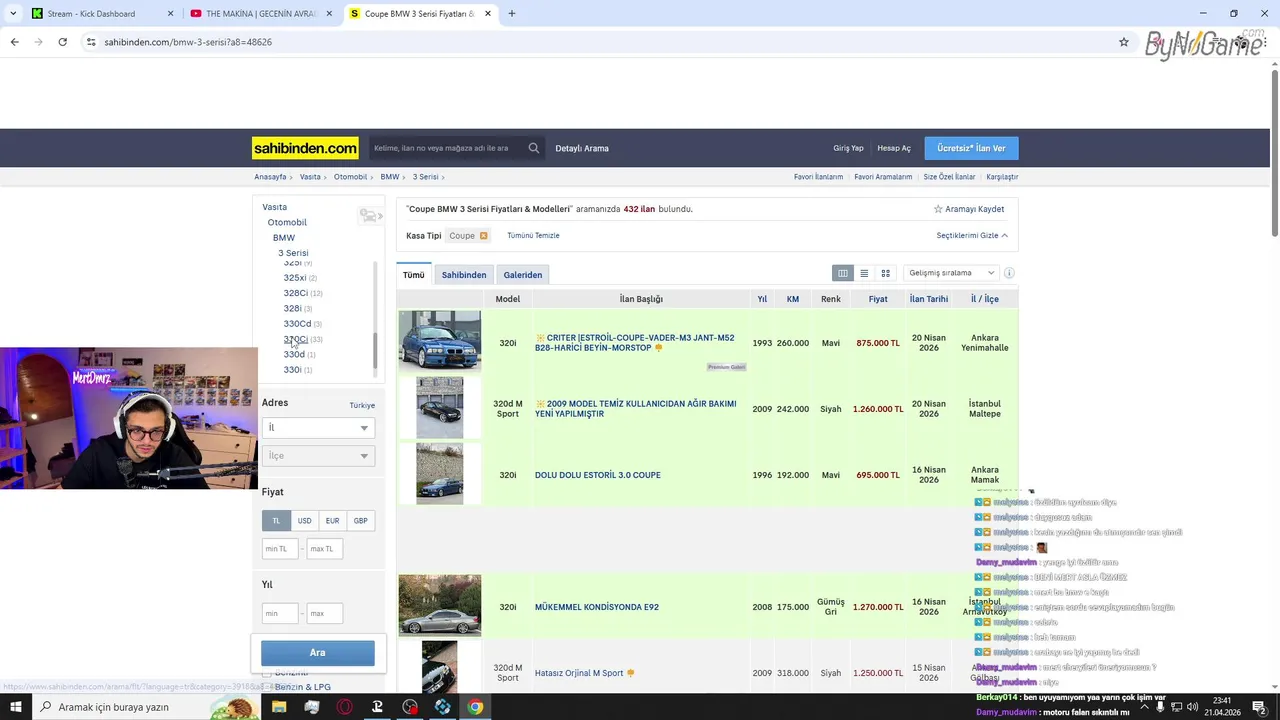Open Hesap Aç signup link
The height and width of the screenshot is (720, 1280).
[894, 148]
